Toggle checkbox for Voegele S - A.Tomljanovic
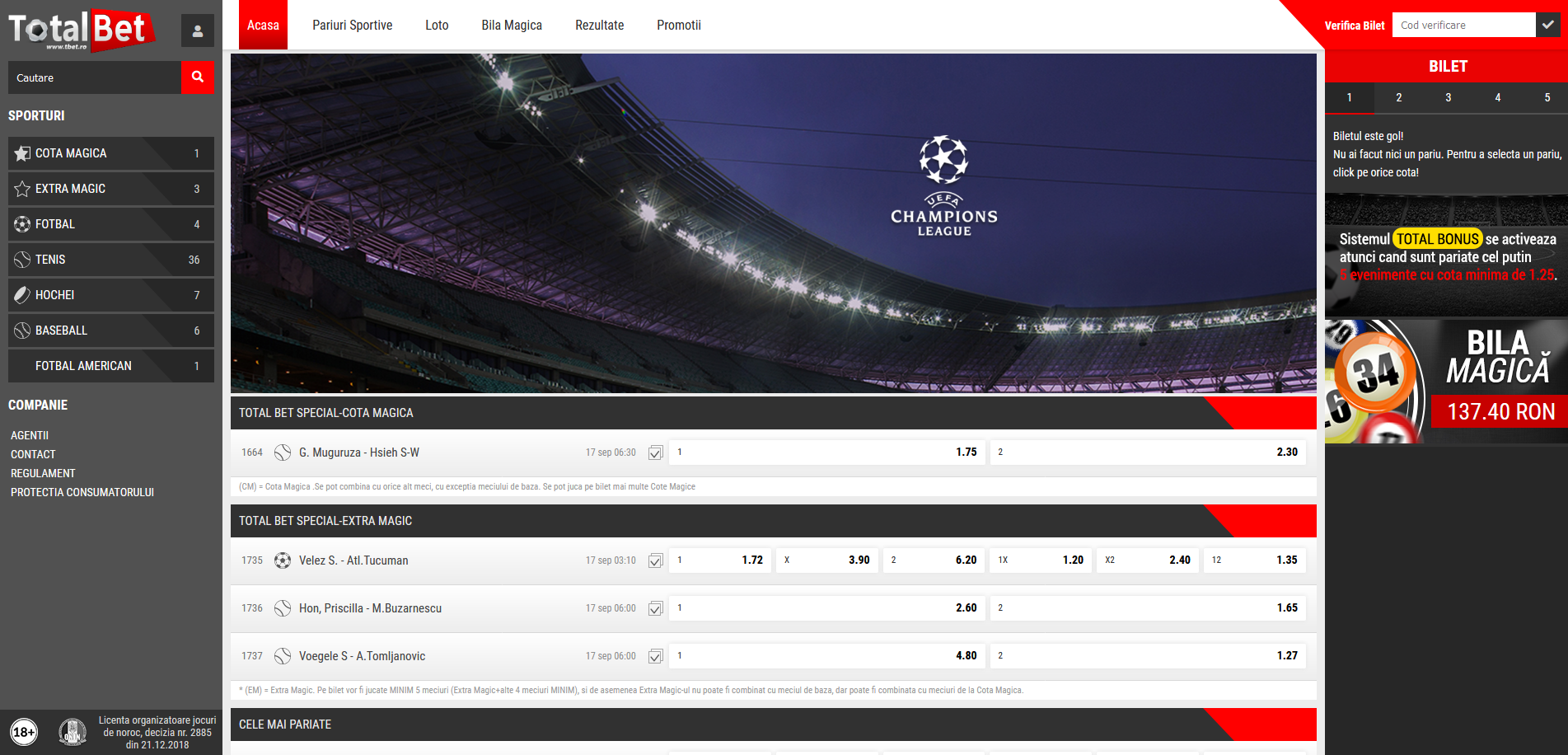Image resolution: width=1568 pixels, height=755 pixels. [x=656, y=656]
